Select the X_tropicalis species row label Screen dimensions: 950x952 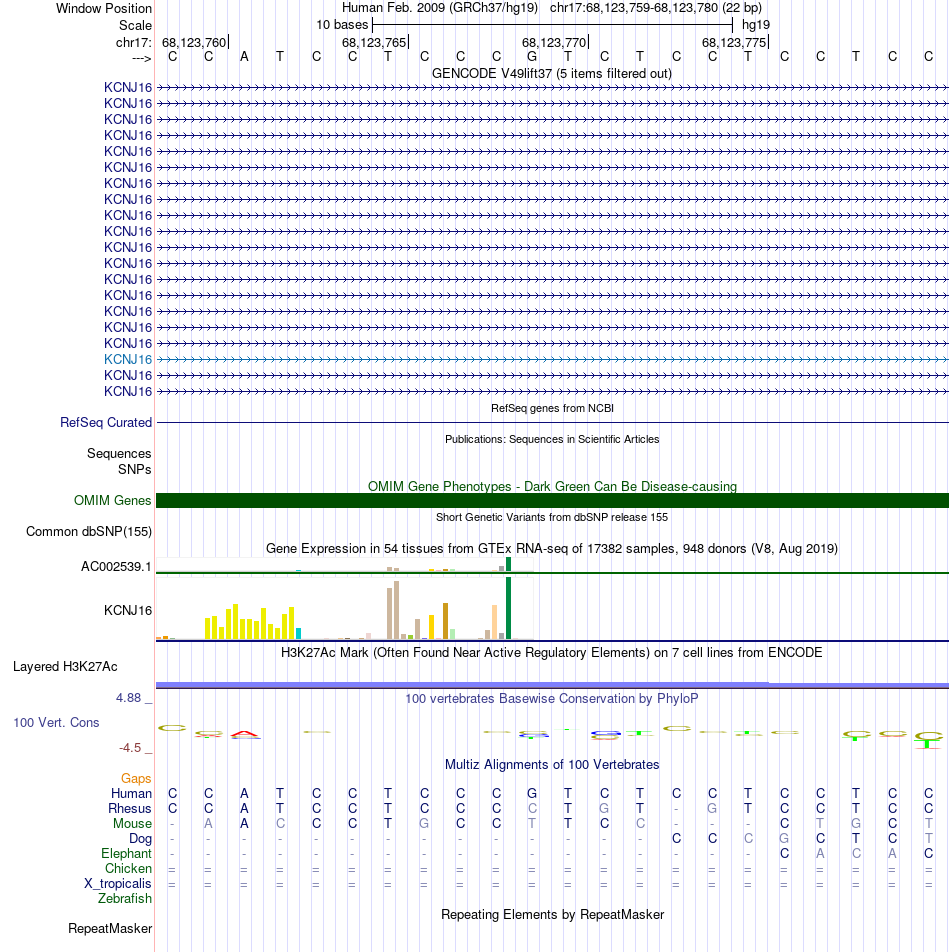click(118, 883)
